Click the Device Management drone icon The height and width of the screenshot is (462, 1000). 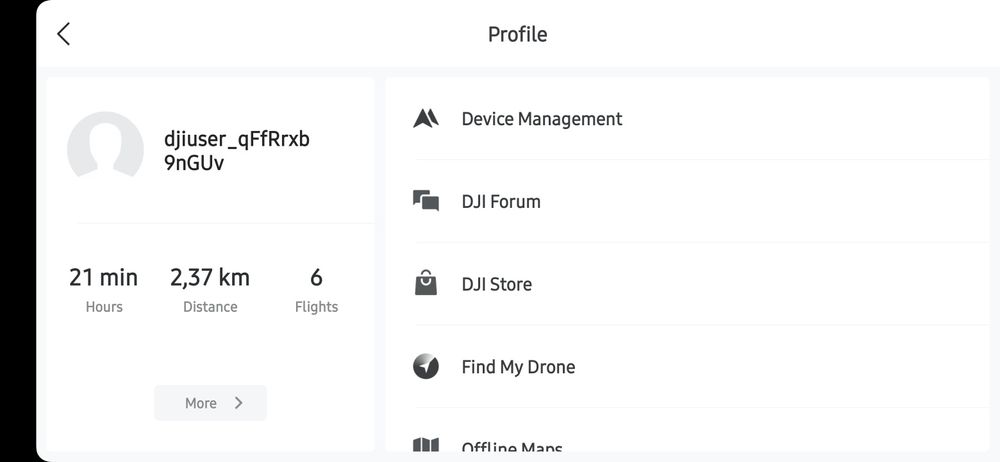(x=426, y=119)
